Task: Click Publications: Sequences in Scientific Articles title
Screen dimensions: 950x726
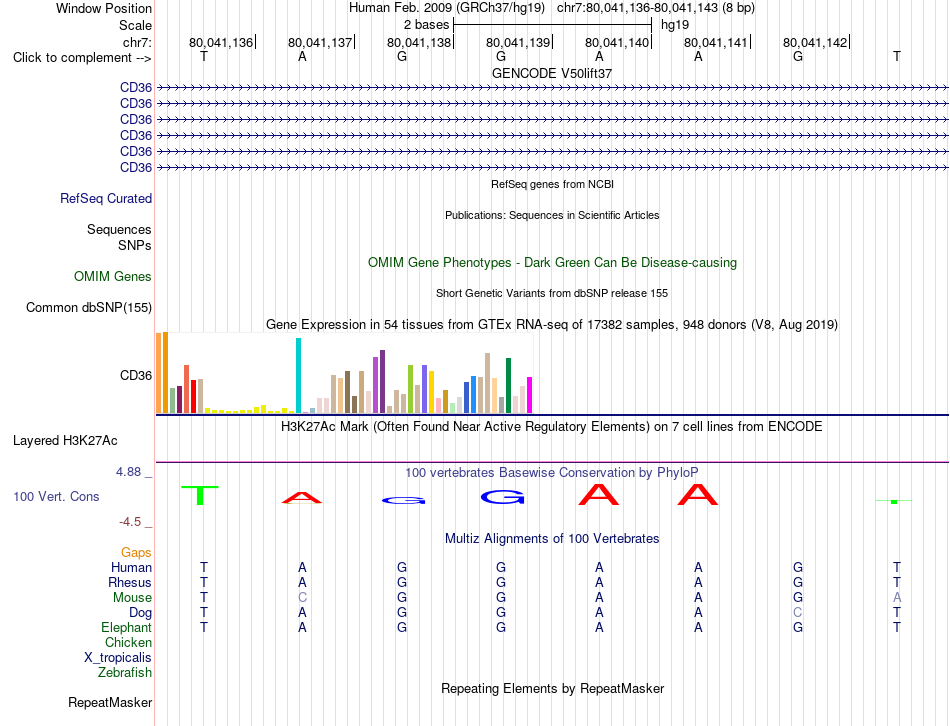Action: click(552, 215)
